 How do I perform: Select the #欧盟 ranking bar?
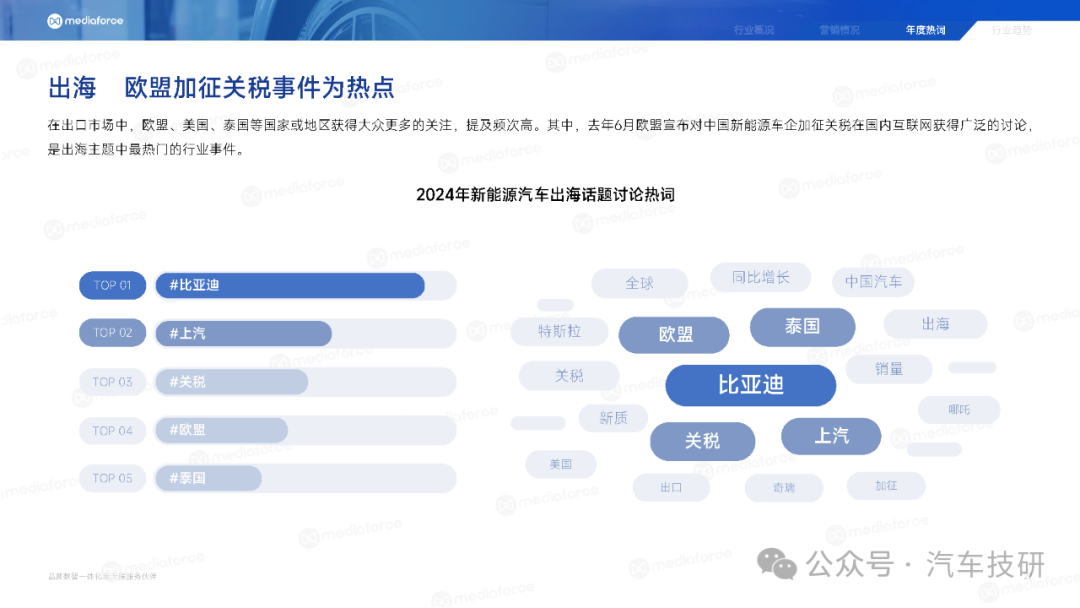[222, 430]
